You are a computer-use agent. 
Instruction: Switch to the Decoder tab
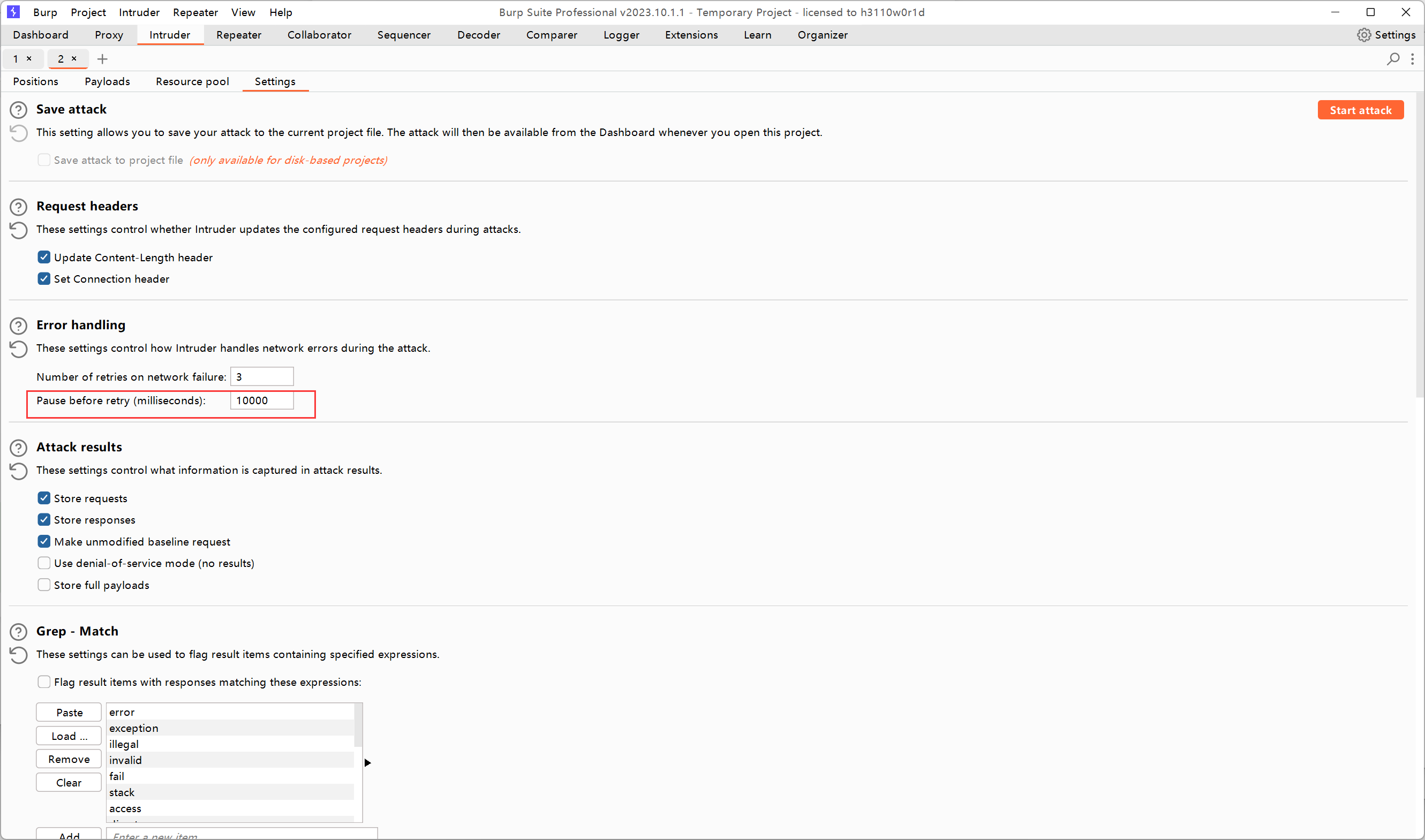coord(479,35)
